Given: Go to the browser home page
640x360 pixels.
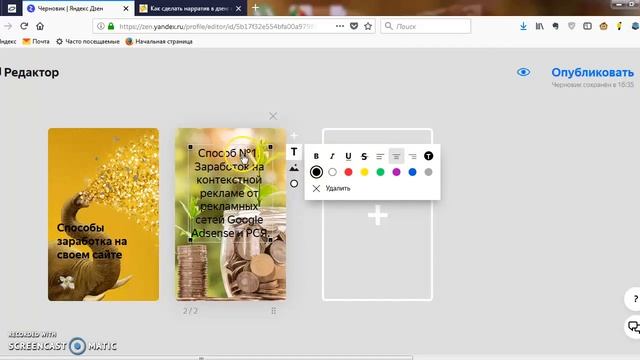Looking at the screenshot, I should pos(40,26).
